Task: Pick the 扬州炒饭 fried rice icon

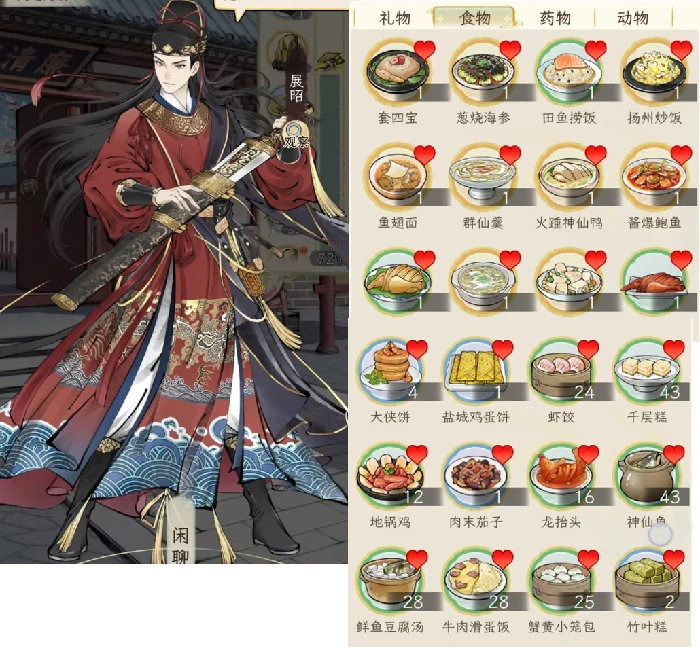Action: coord(655,71)
